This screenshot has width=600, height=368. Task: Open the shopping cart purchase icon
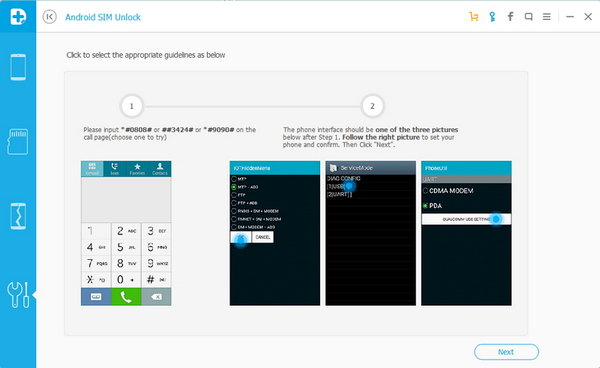474,17
